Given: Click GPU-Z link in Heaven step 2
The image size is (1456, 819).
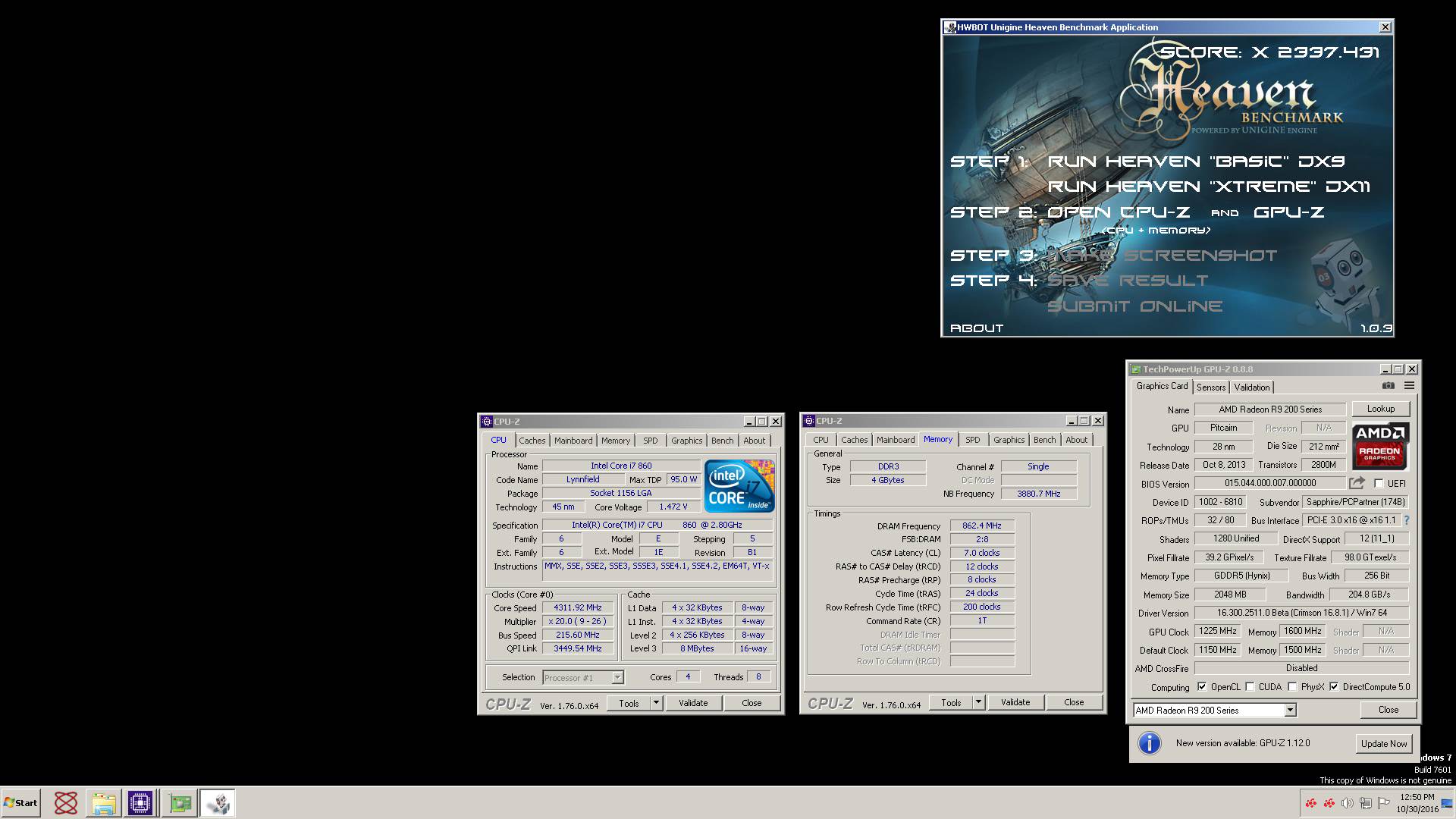Looking at the screenshot, I should pos(1289,212).
